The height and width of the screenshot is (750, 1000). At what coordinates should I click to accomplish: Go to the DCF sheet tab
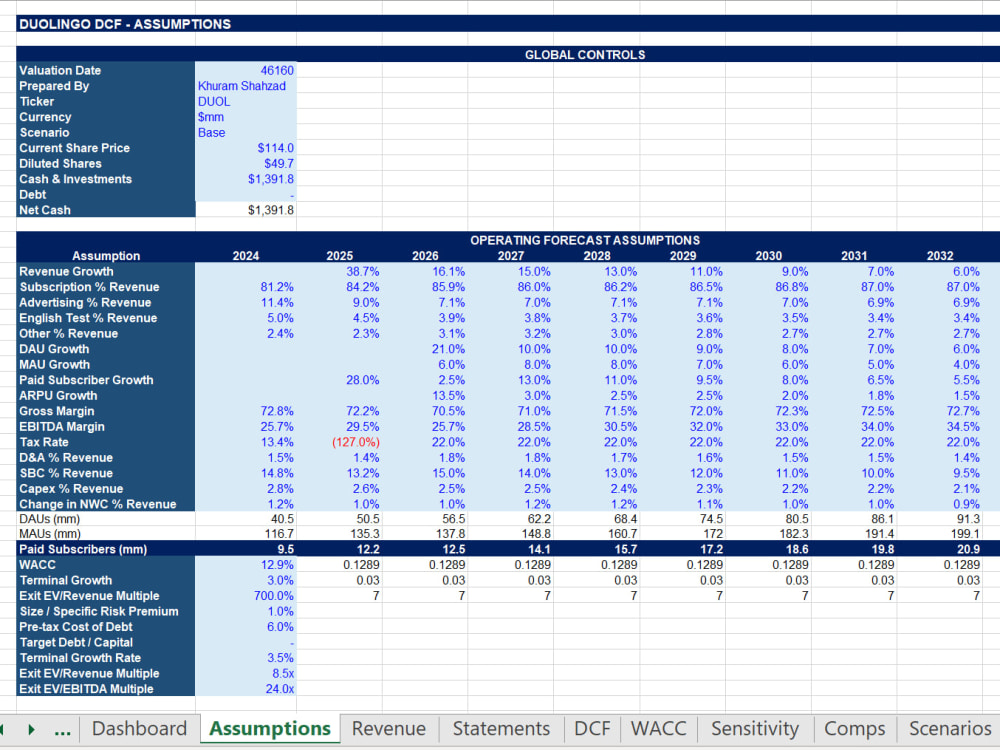click(592, 728)
